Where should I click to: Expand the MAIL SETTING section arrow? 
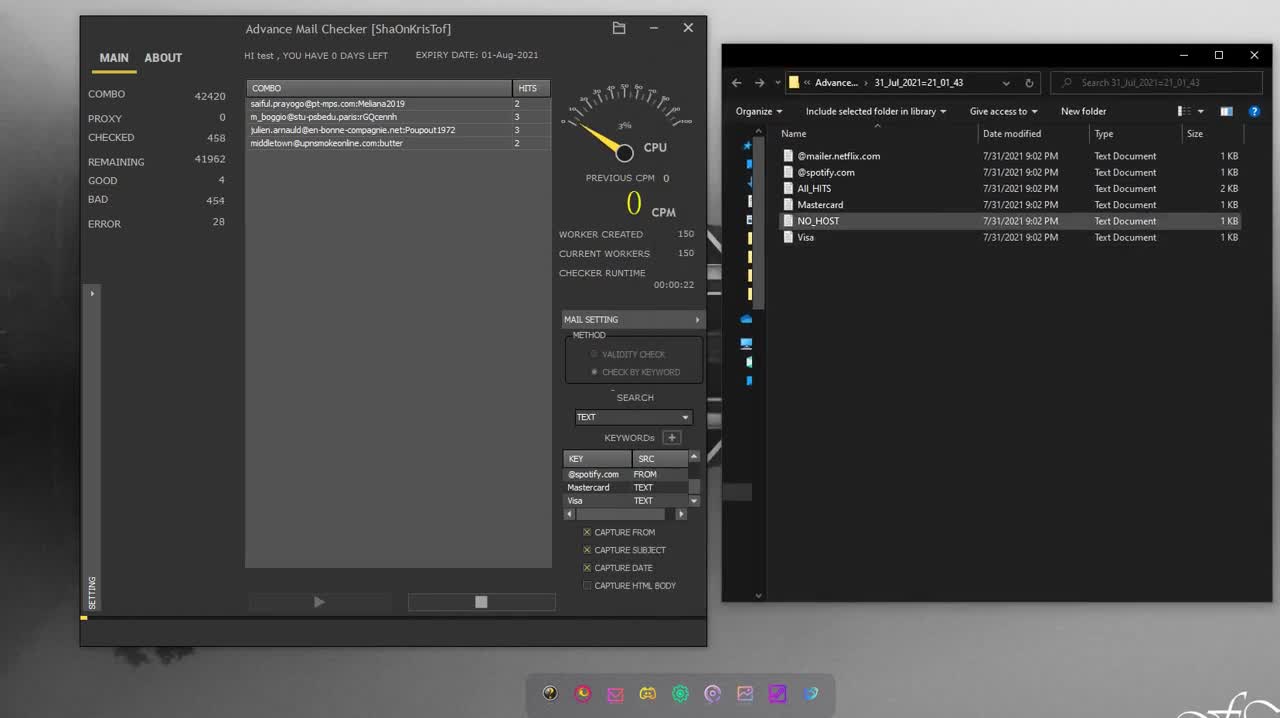(x=698, y=319)
